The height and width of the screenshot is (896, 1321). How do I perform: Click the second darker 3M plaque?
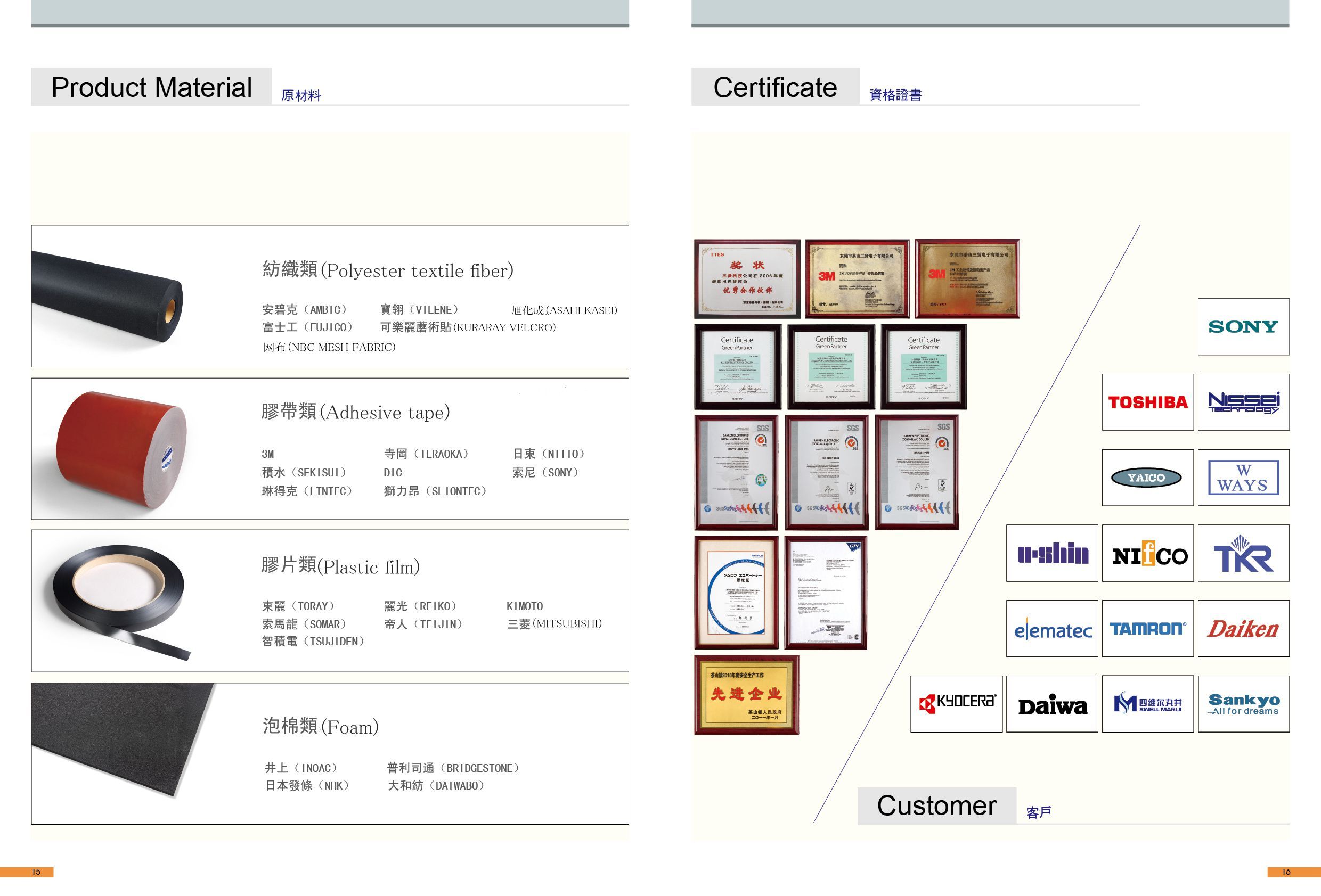pyautogui.click(x=967, y=279)
